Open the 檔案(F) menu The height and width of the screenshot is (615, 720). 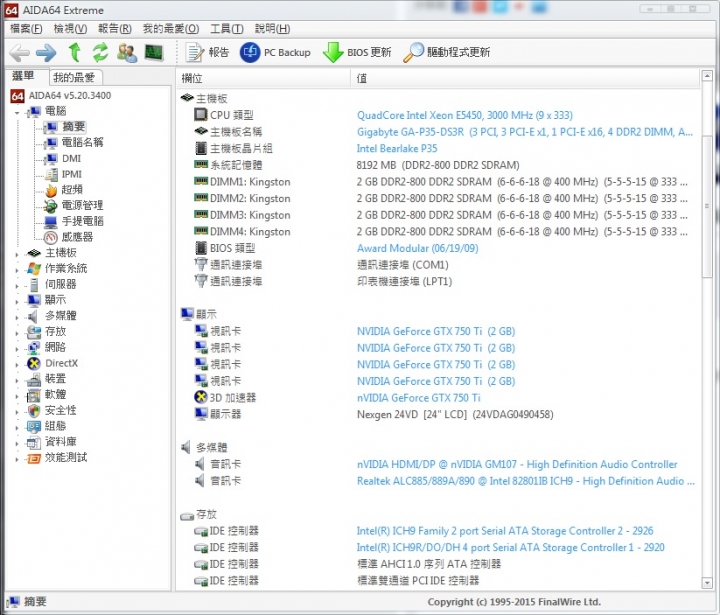point(26,28)
